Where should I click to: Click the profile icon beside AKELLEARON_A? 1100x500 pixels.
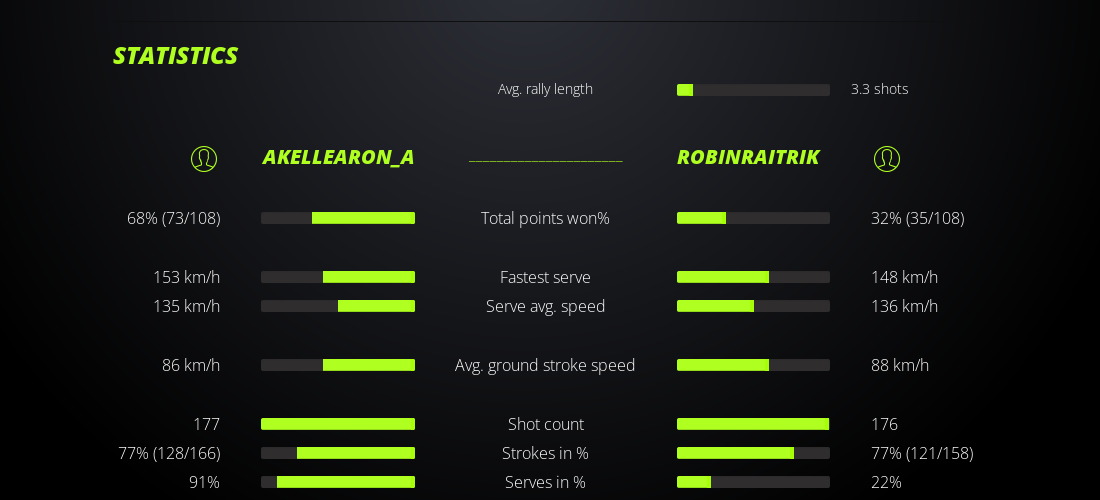204,158
